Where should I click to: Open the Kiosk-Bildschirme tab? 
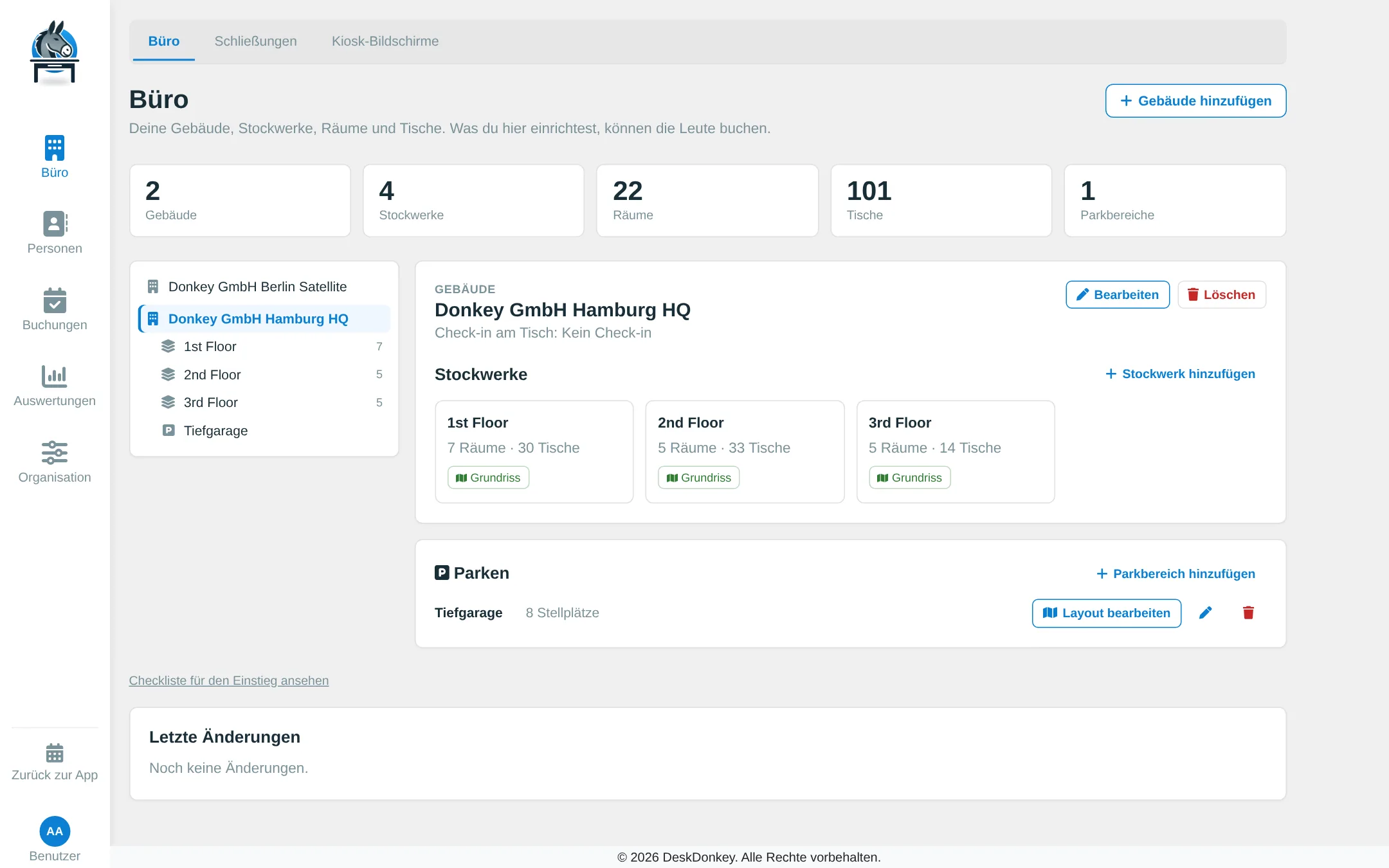[x=385, y=41]
